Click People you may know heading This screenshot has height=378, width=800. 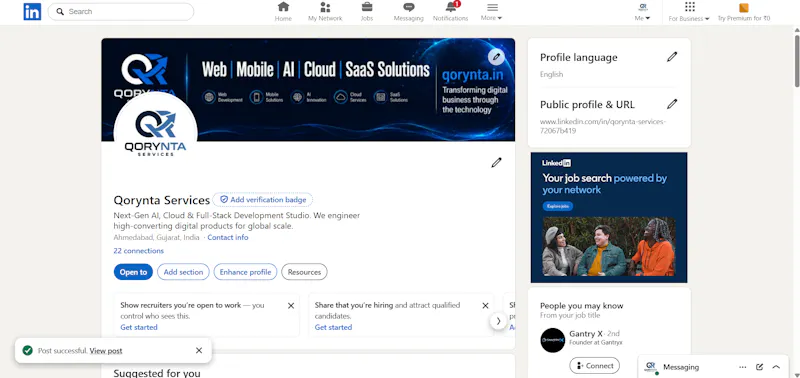(x=582, y=306)
